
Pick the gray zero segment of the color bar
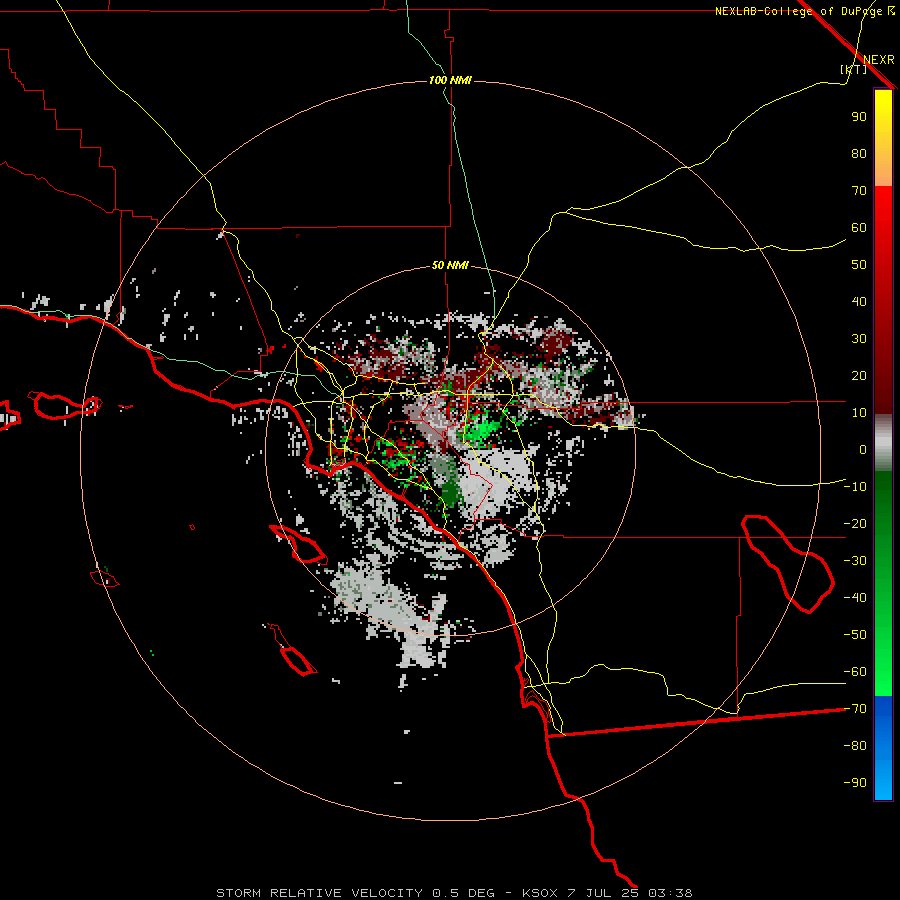pos(883,443)
